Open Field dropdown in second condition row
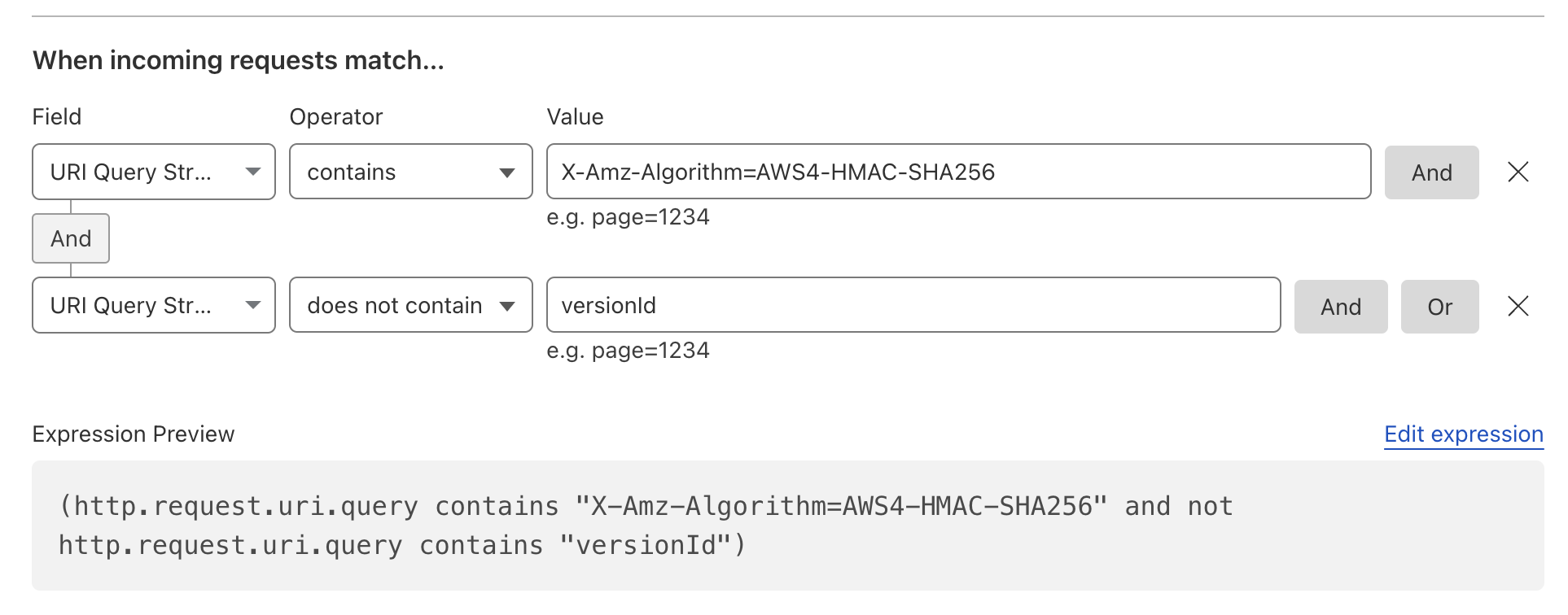The image size is (1568, 615). coord(154,305)
